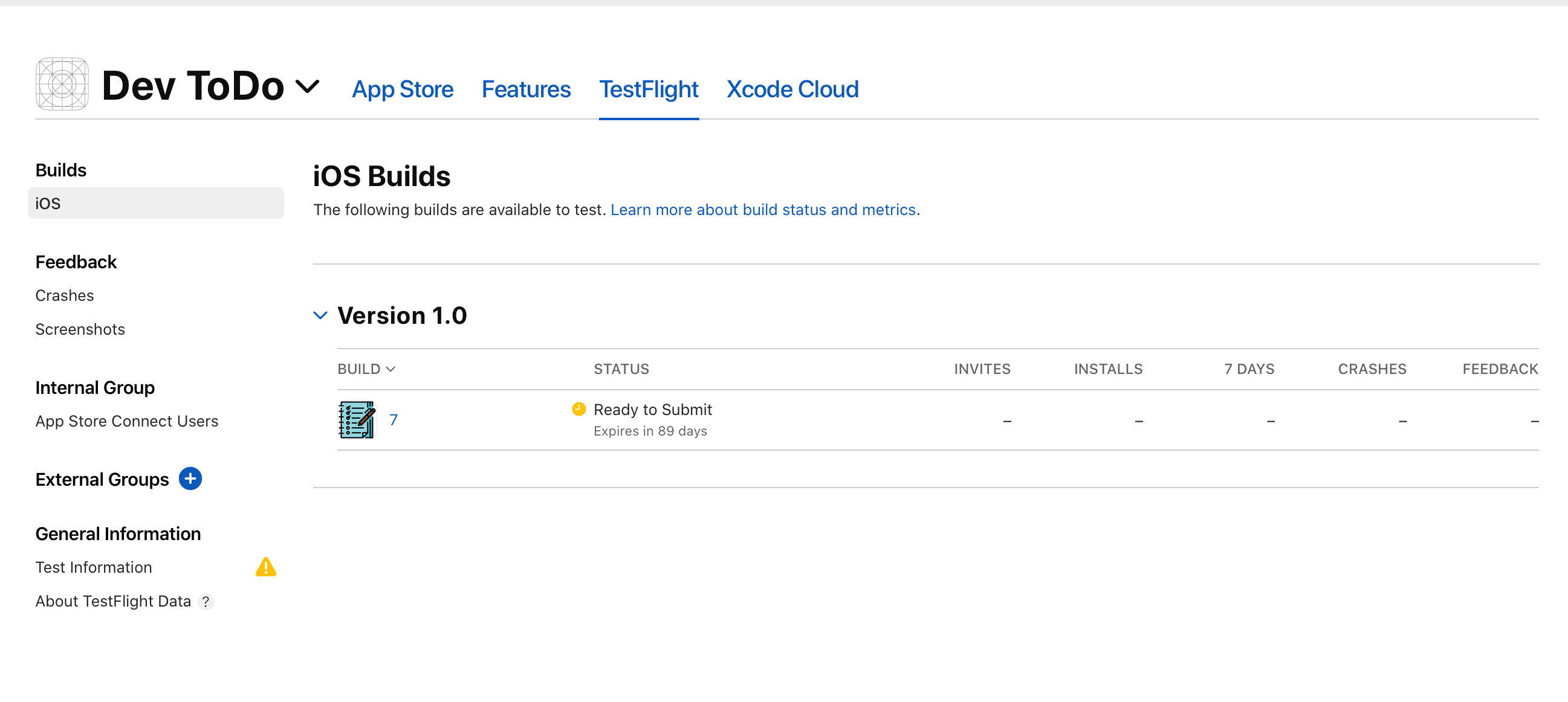Open About TestFlight Data
Screen dimensions: 1568x702
click(x=113, y=602)
